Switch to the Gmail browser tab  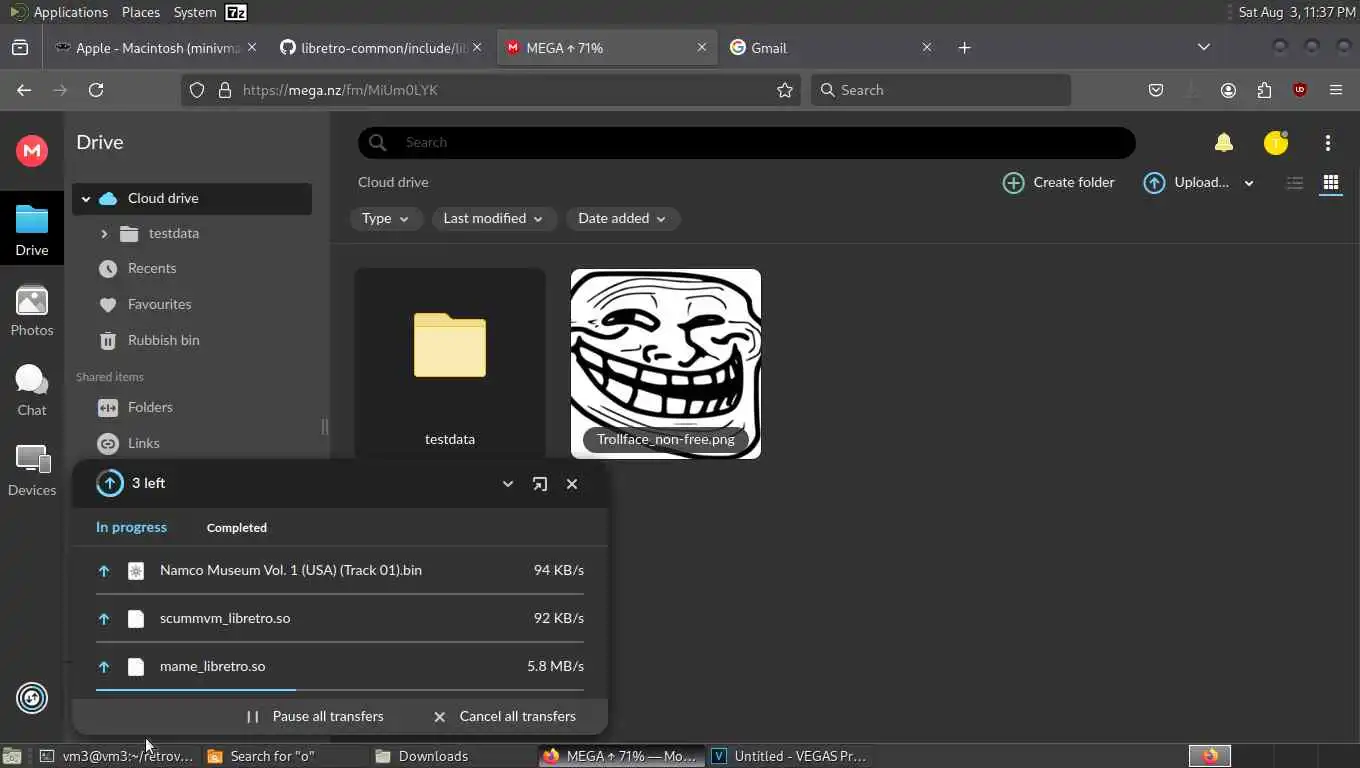pos(830,48)
